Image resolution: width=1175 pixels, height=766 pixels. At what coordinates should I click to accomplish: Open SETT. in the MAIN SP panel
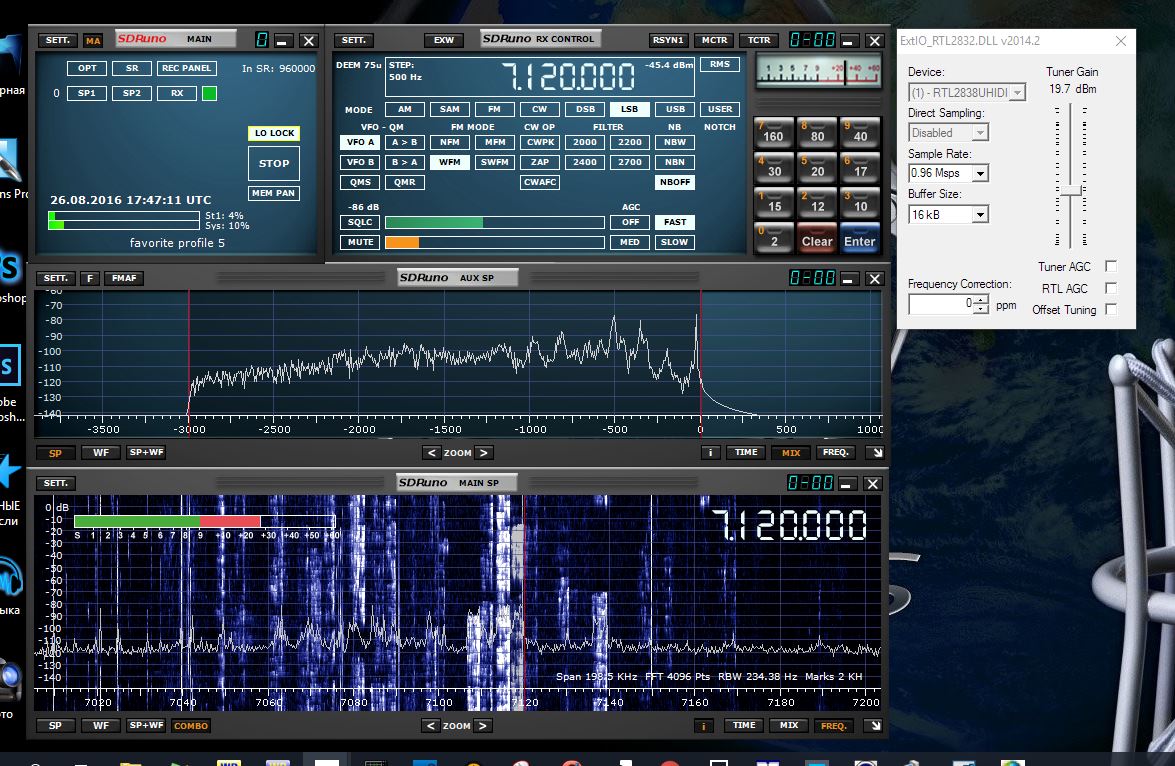click(55, 483)
